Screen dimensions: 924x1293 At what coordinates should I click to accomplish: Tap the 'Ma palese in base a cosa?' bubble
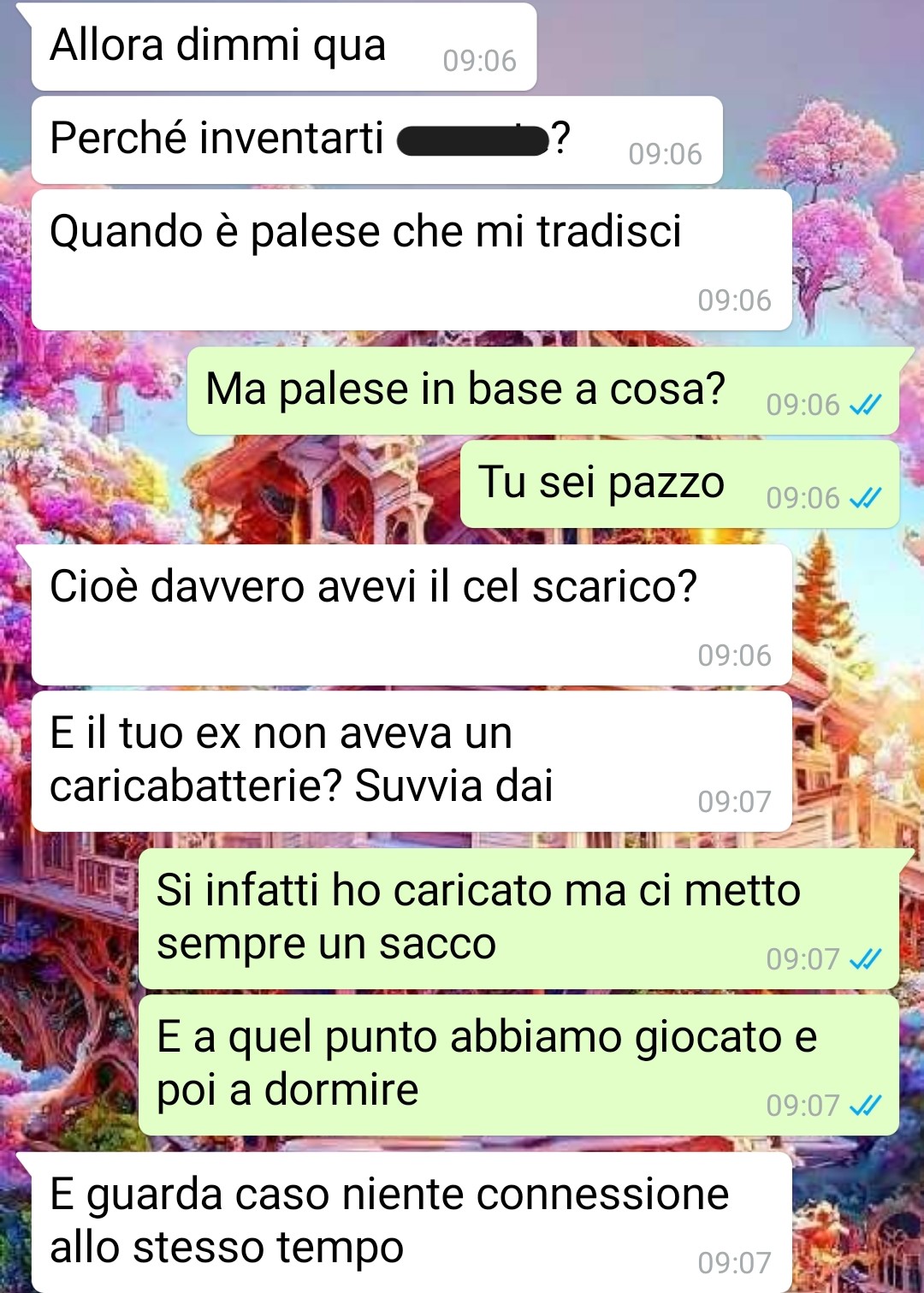click(543, 390)
